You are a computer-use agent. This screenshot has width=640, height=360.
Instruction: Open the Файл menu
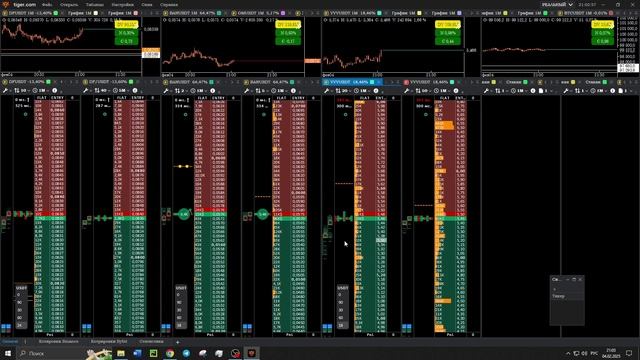coord(47,4)
